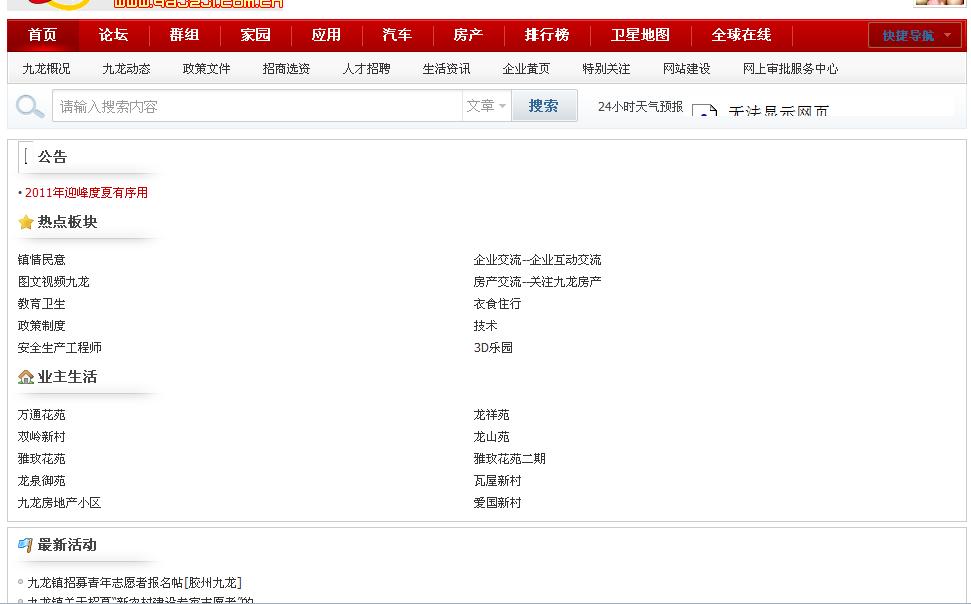Open the 九龙房地产小区 link
The width and height of the screenshot is (971, 604).
click(59, 503)
